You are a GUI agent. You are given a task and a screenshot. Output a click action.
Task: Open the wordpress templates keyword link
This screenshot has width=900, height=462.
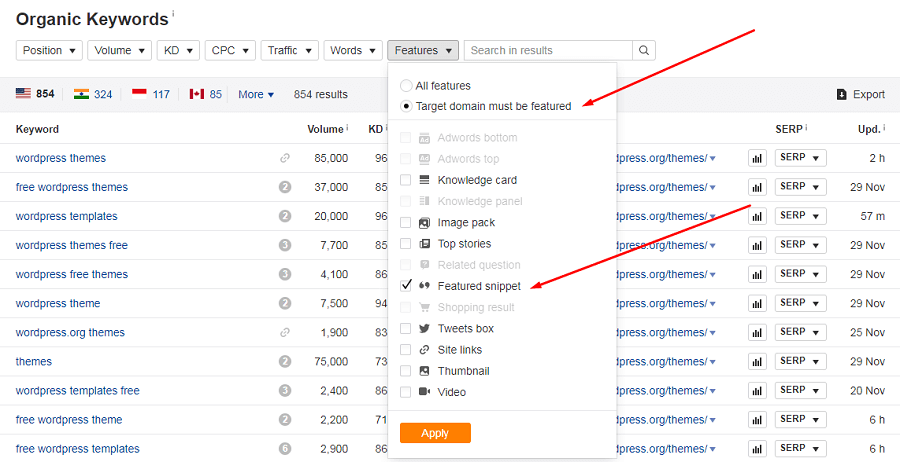pyautogui.click(x=67, y=216)
